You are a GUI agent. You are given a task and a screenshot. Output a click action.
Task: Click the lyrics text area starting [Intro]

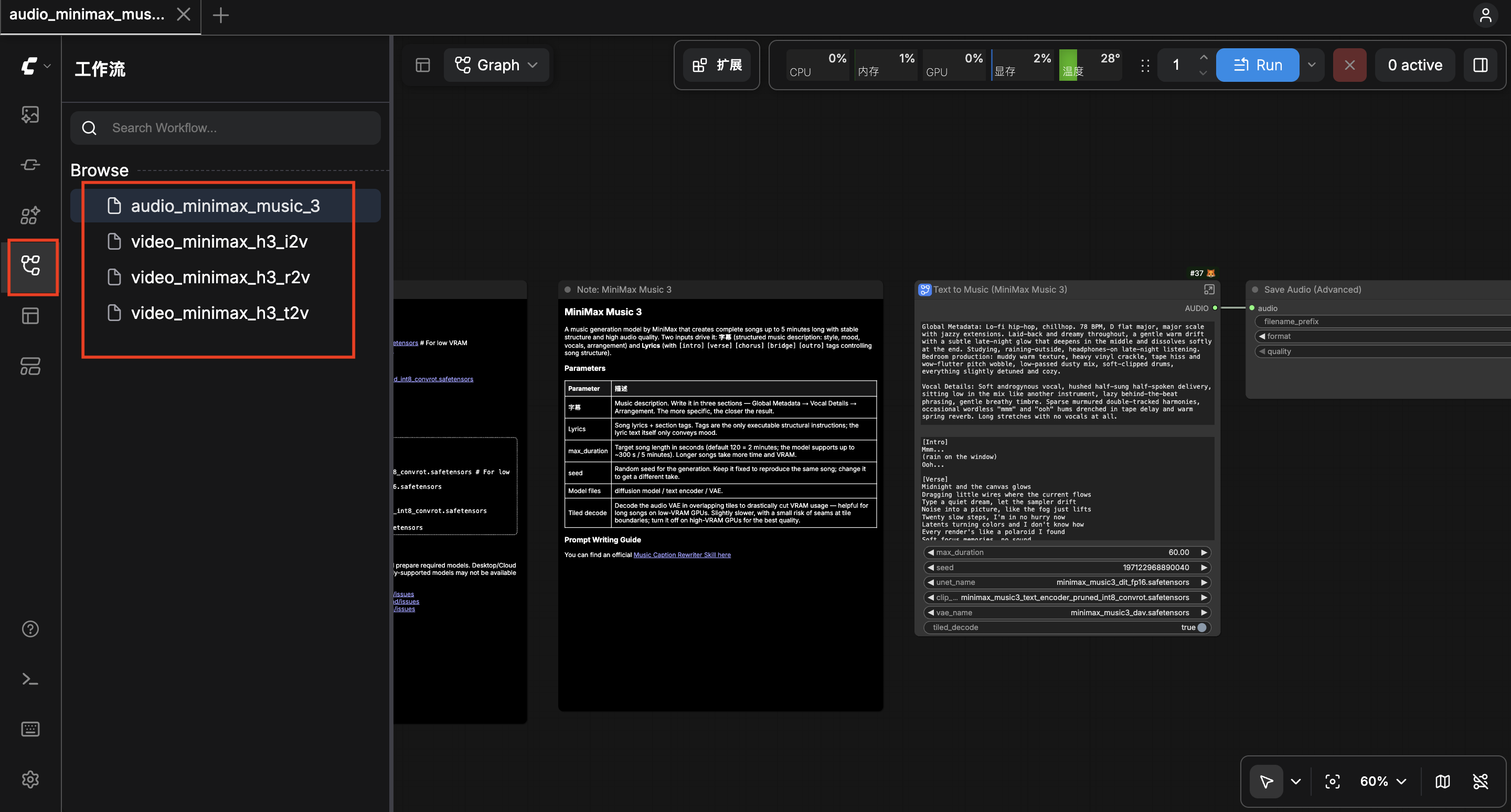pyautogui.click(x=1067, y=488)
